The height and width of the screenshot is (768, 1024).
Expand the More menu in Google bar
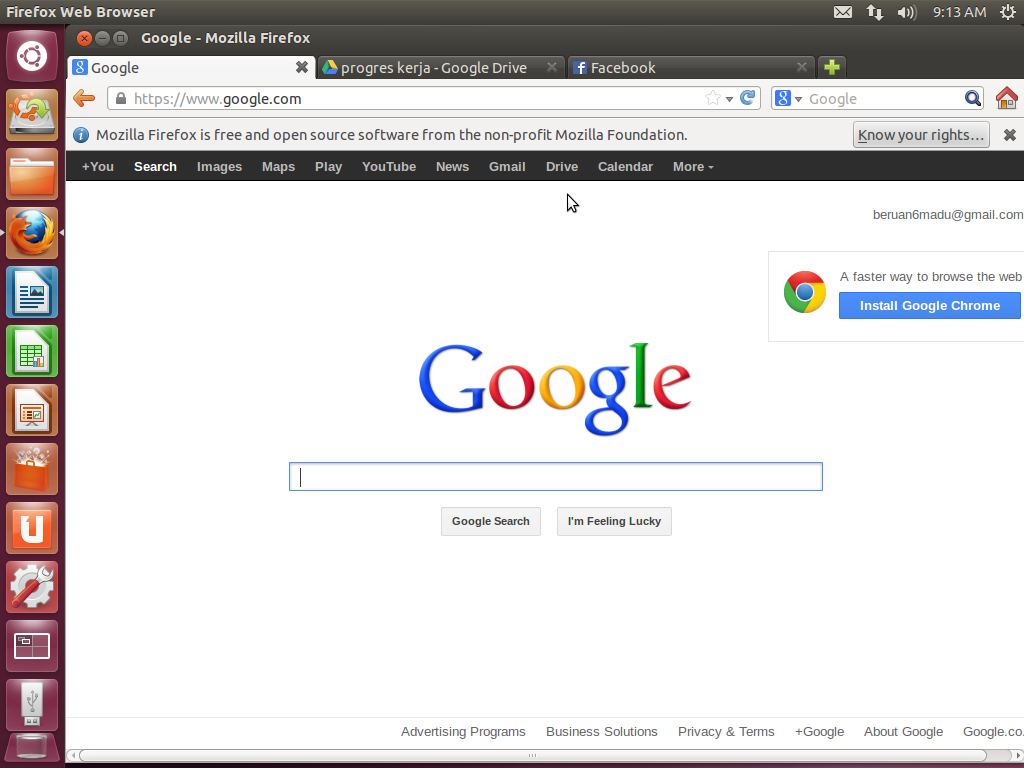(x=693, y=167)
